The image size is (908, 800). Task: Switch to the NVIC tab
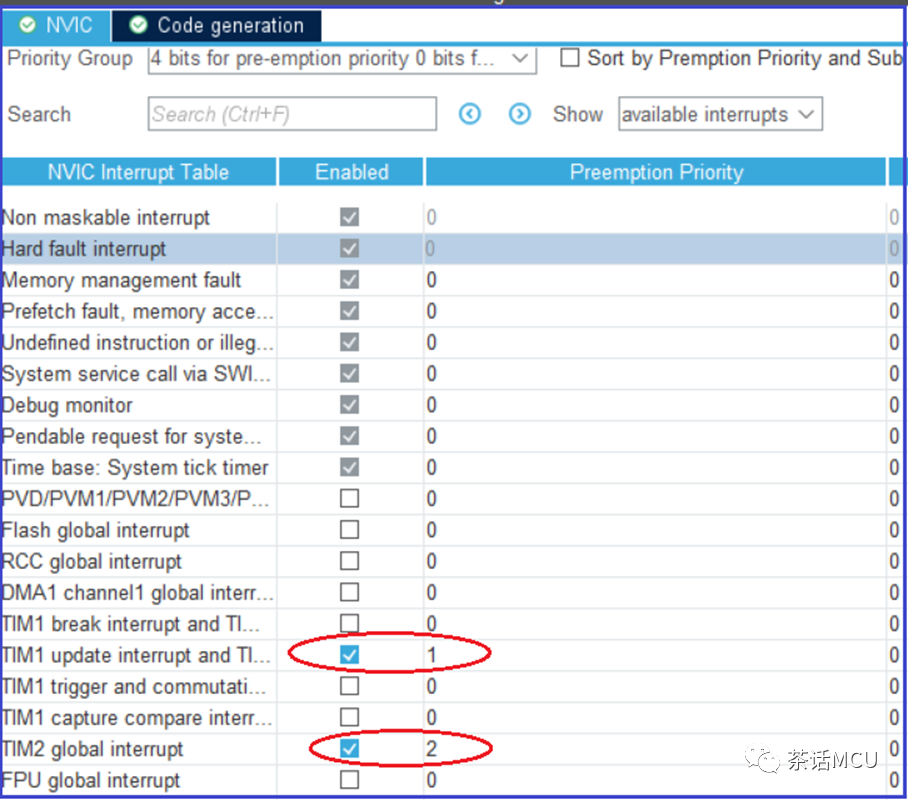pos(56,25)
